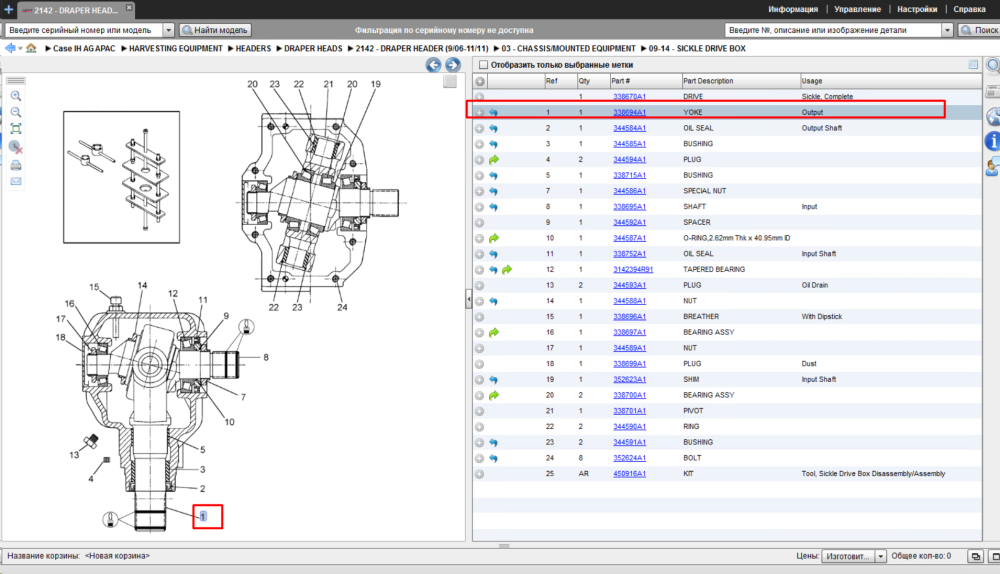
Task: Go to Case IH AG APAC breadcrumb
Action: click(x=84, y=48)
